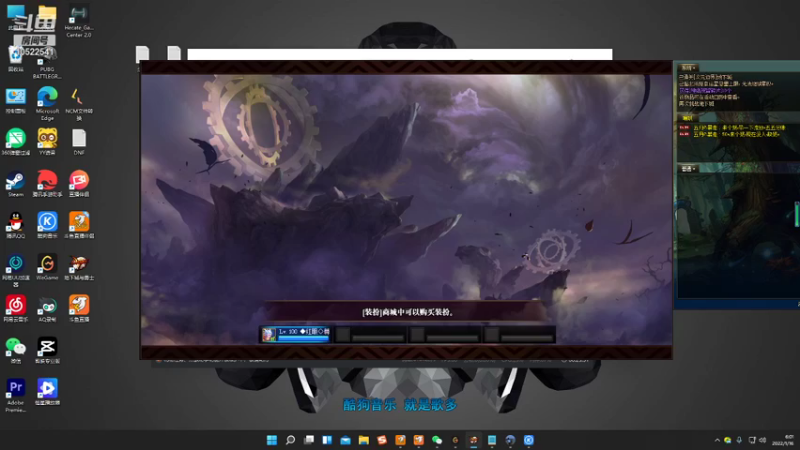Image resolution: width=800 pixels, height=450 pixels.
Task: Open Mail app on the taskbar
Action: click(x=345, y=440)
